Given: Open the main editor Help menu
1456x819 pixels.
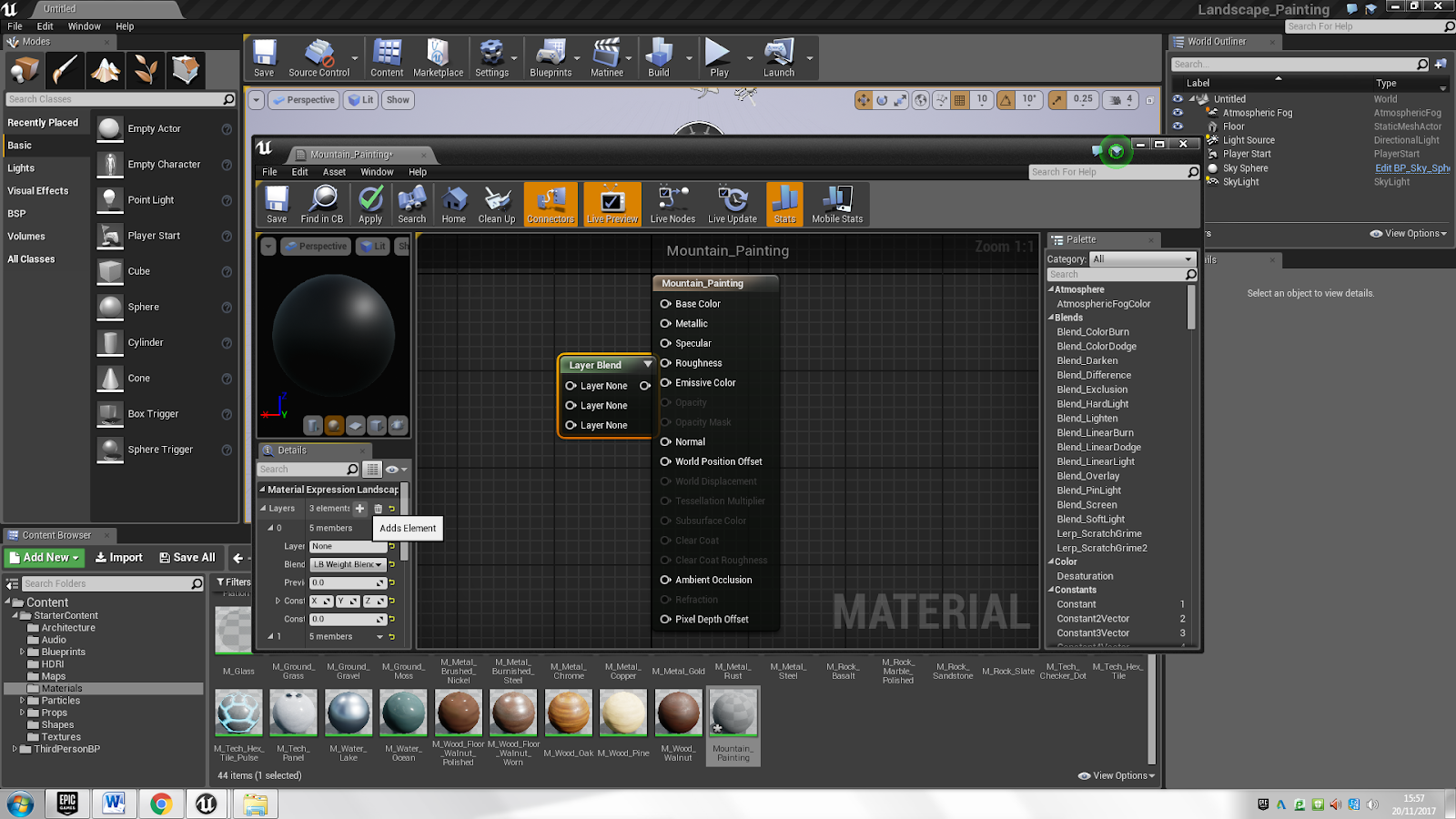Looking at the screenshot, I should pos(125,26).
